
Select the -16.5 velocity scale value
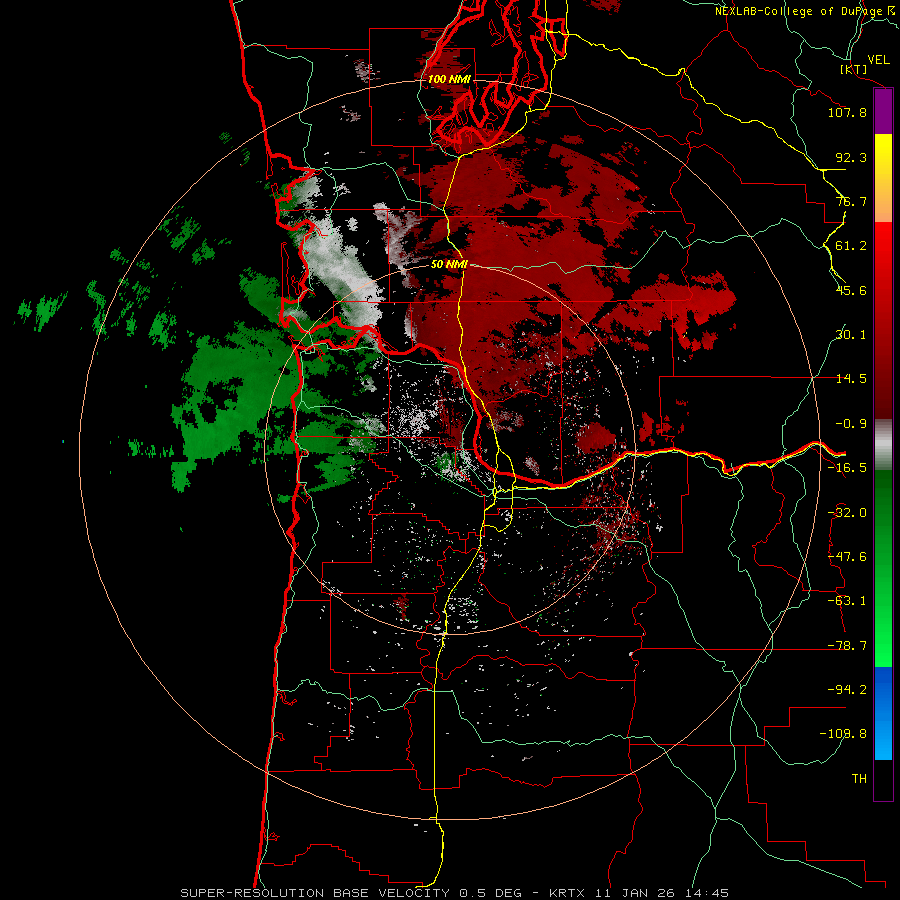coord(847,468)
